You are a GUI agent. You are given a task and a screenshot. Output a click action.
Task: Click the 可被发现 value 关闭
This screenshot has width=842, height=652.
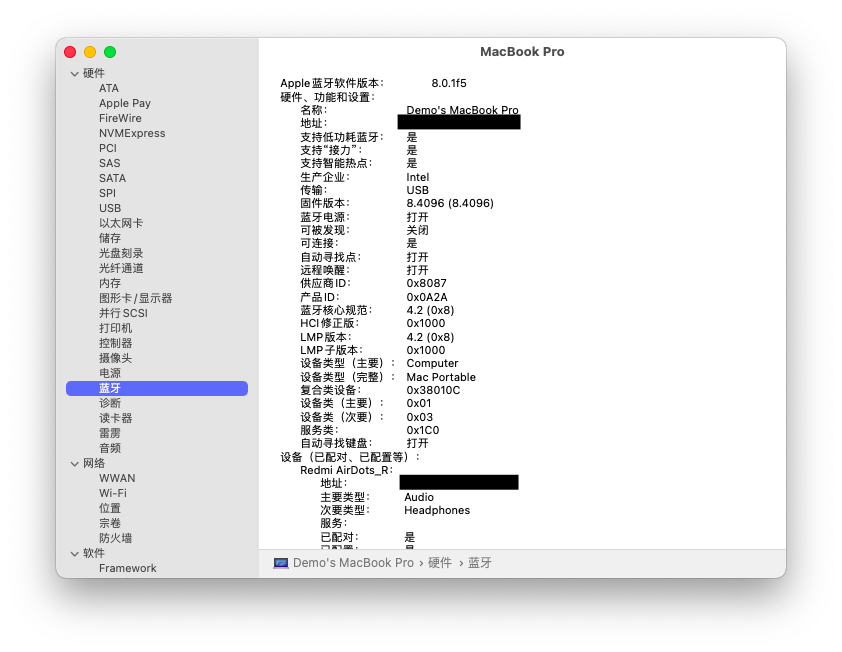[417, 230]
